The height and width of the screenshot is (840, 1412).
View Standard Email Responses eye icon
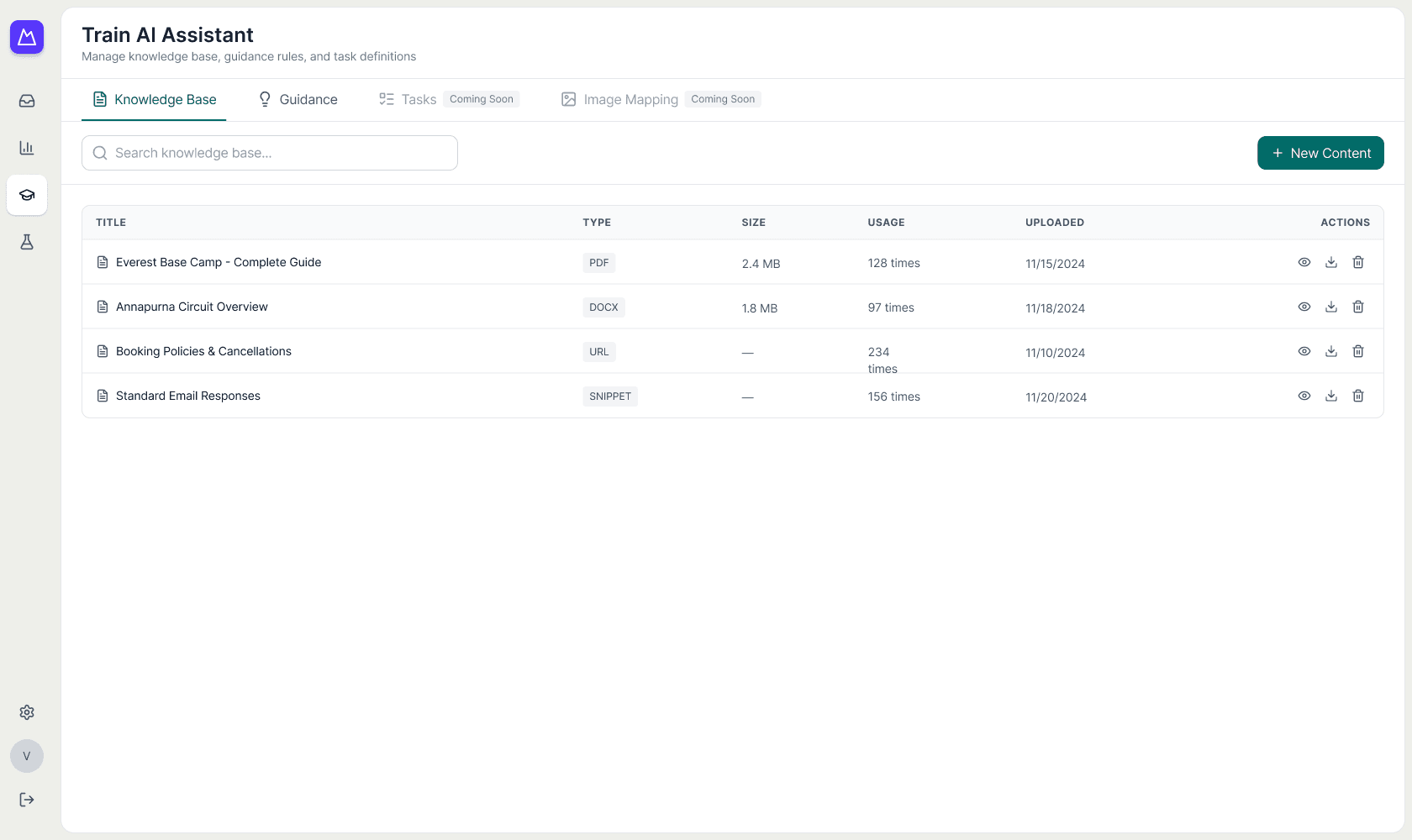pyautogui.click(x=1304, y=396)
